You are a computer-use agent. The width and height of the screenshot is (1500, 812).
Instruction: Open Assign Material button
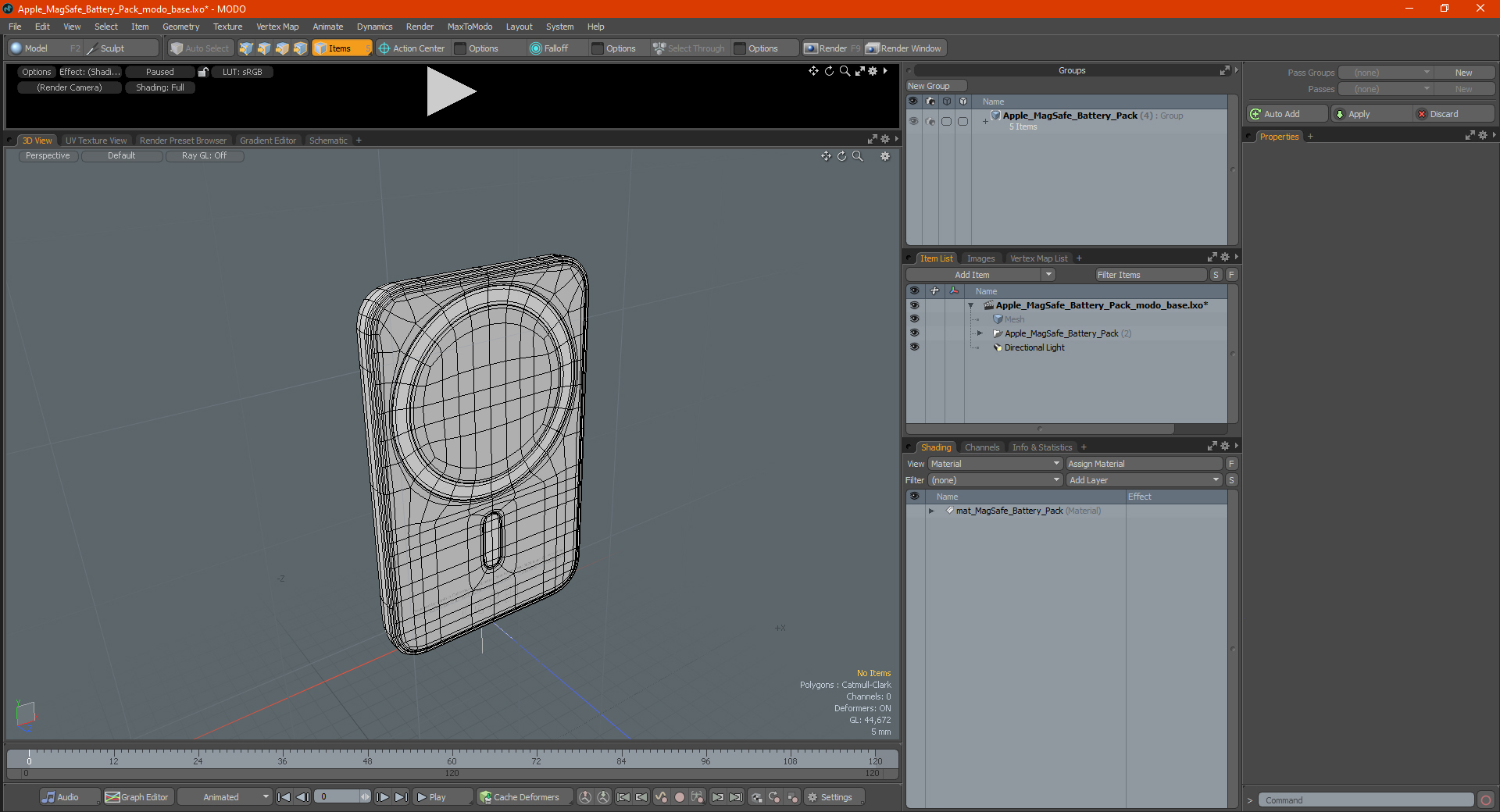coord(1144,464)
